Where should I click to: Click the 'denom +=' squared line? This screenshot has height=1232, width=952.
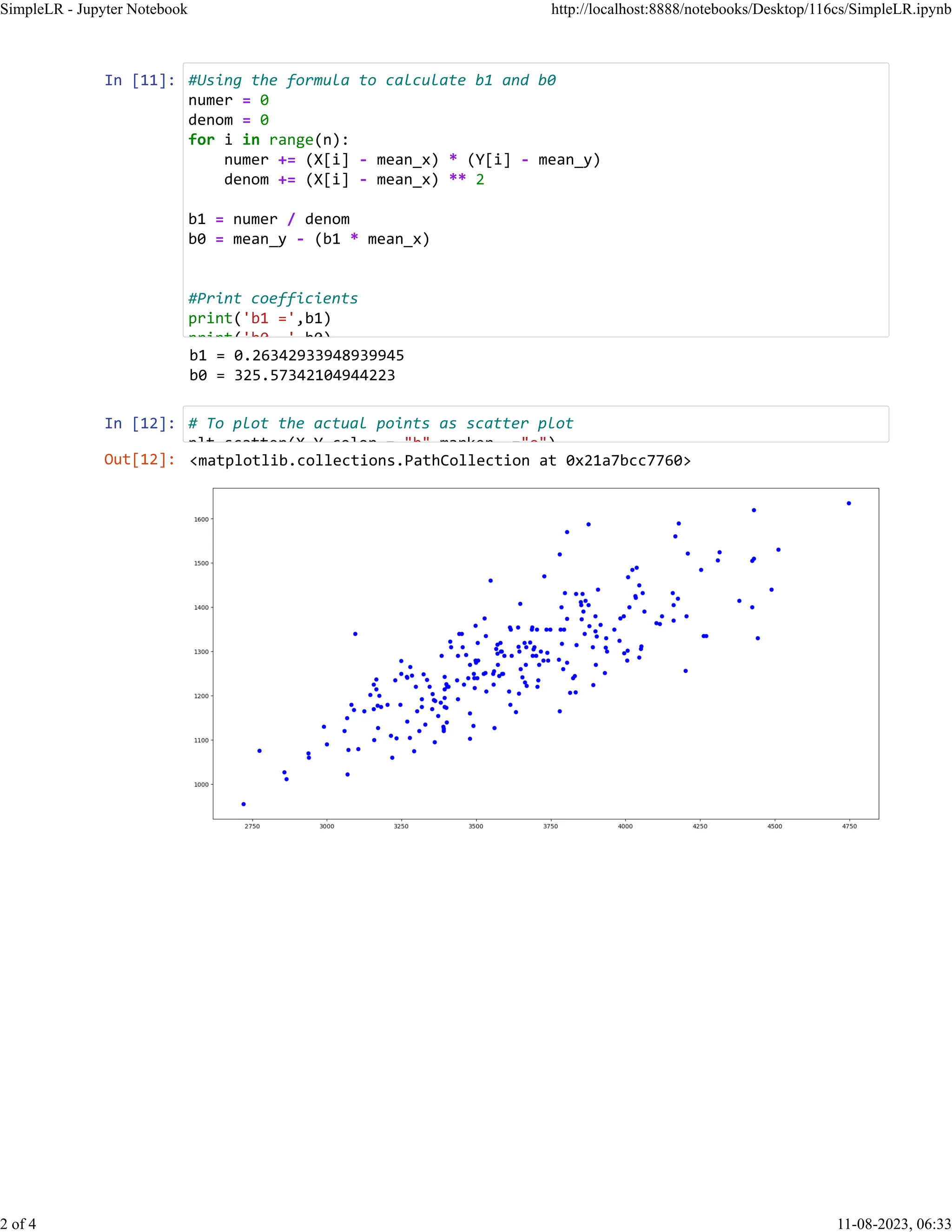354,179
